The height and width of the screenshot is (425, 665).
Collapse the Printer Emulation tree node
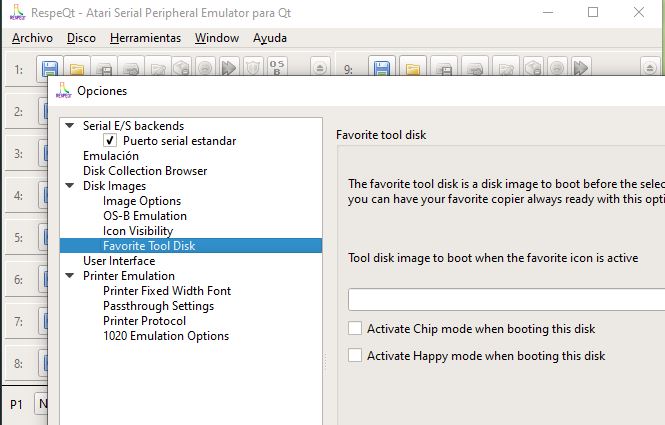tap(69, 276)
